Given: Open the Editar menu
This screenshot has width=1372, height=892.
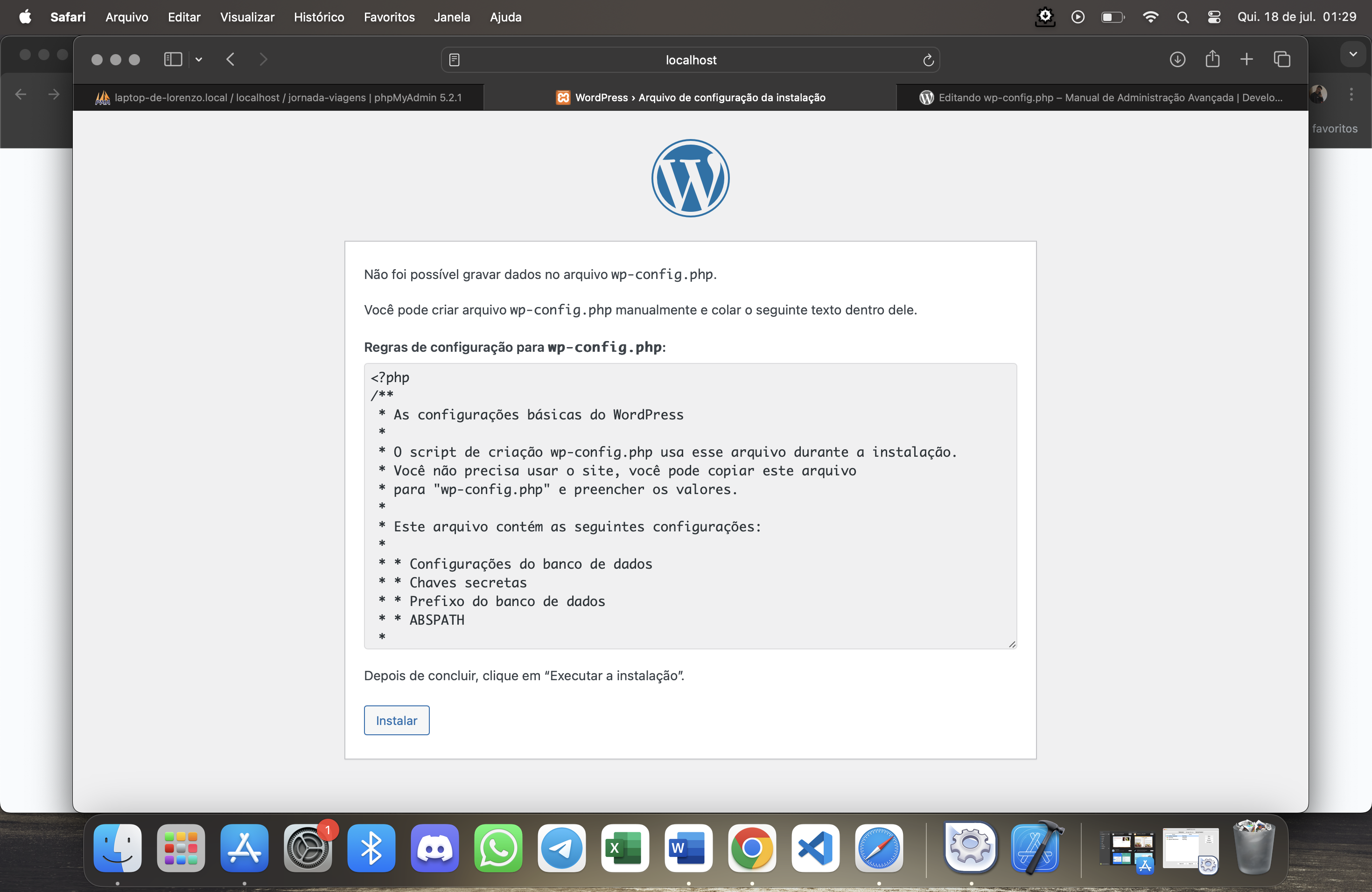Looking at the screenshot, I should (184, 17).
